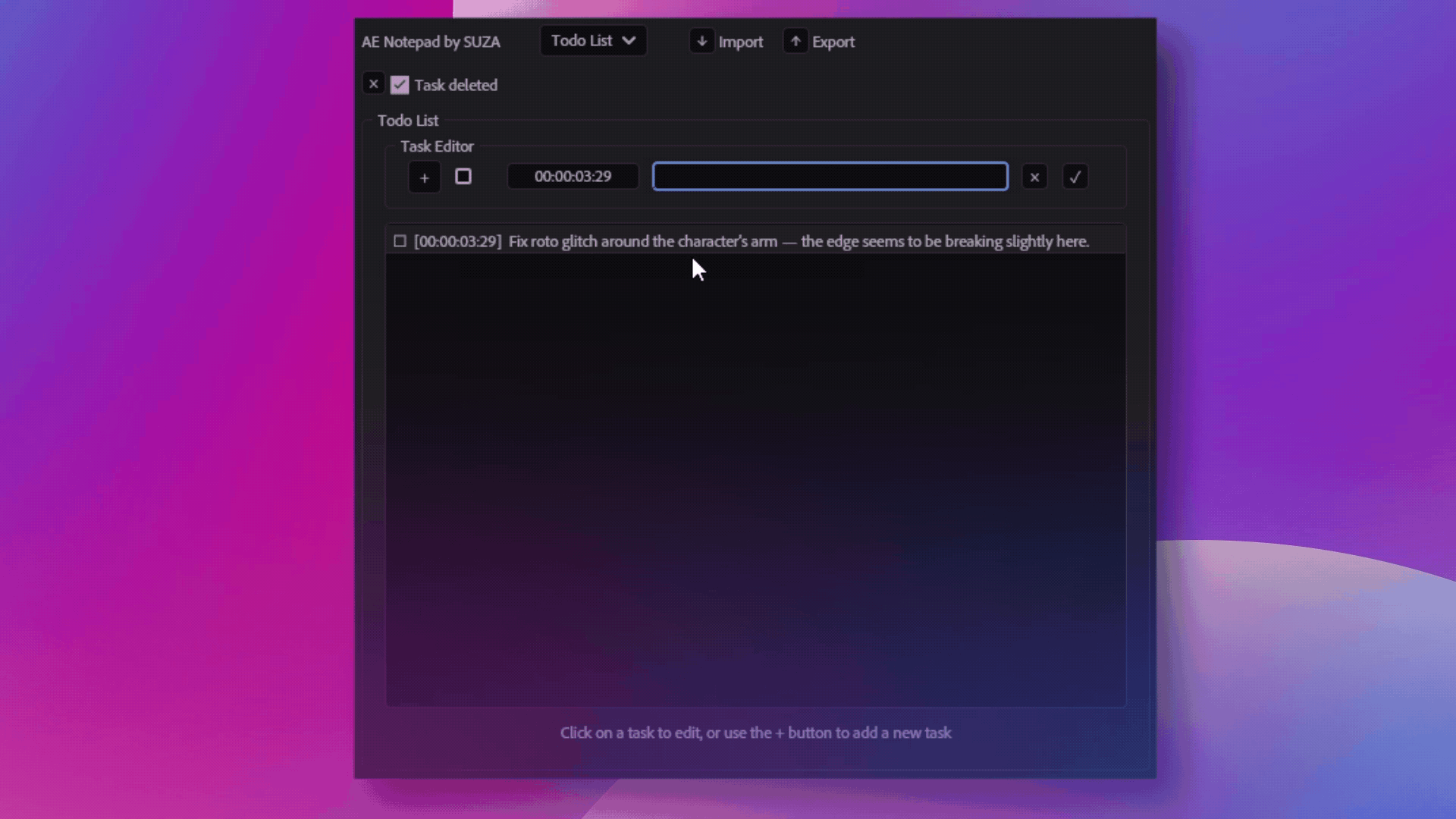1456x819 pixels.
Task: Click the AE Notepad by SUZA title
Action: [x=431, y=42]
